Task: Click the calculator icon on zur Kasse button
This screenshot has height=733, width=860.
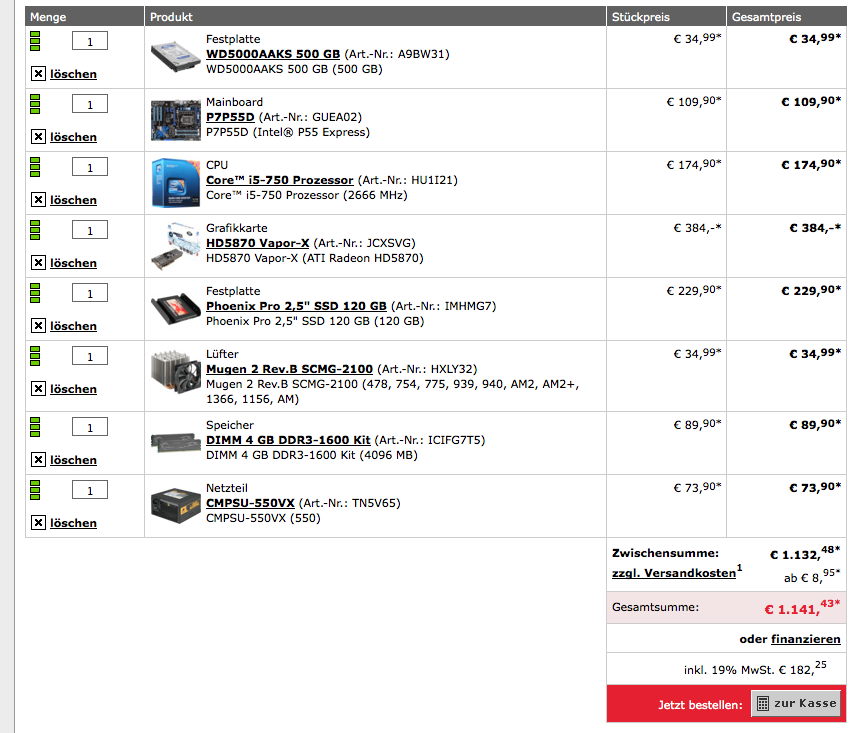Action: coord(762,703)
